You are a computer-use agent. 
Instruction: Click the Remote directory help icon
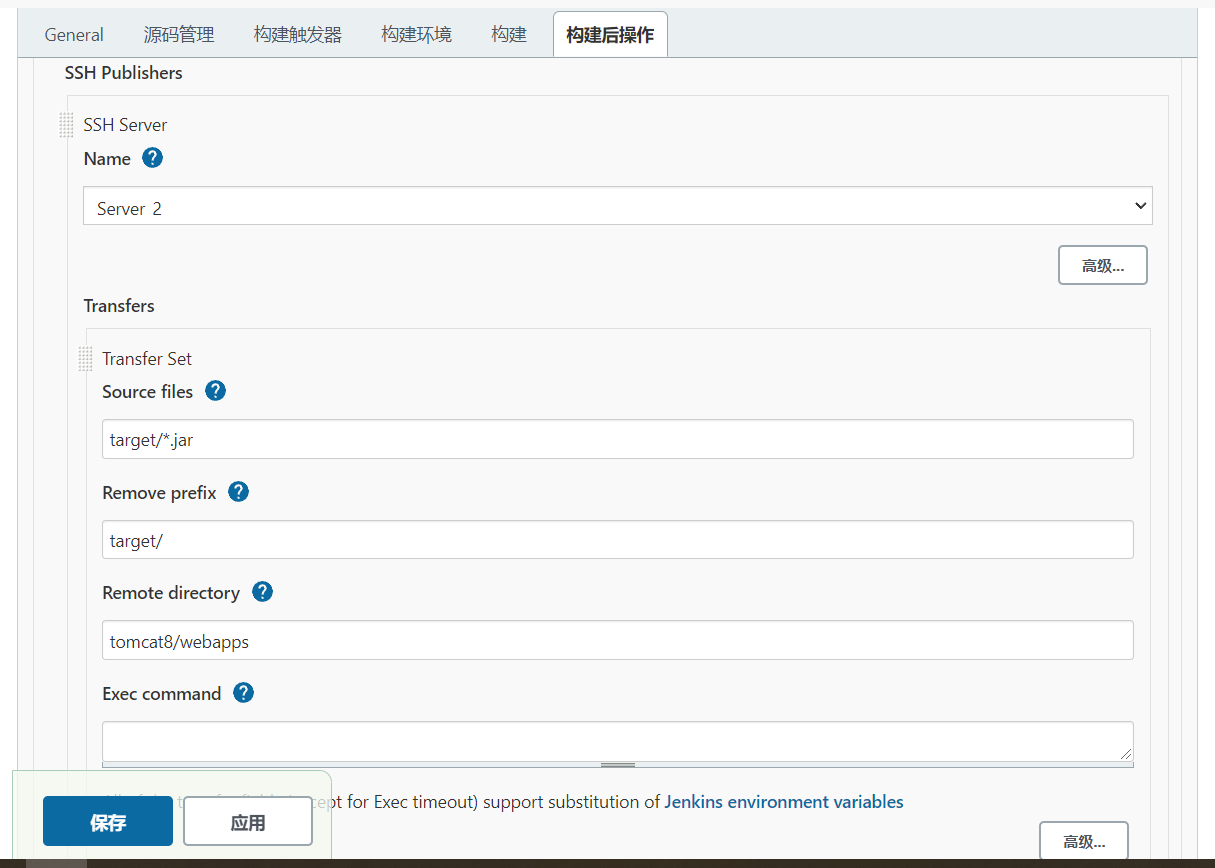(261, 592)
